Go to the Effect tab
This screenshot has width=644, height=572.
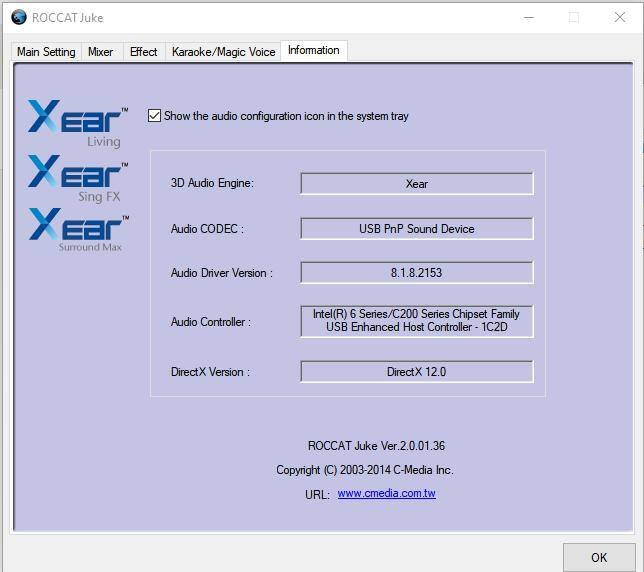click(143, 52)
